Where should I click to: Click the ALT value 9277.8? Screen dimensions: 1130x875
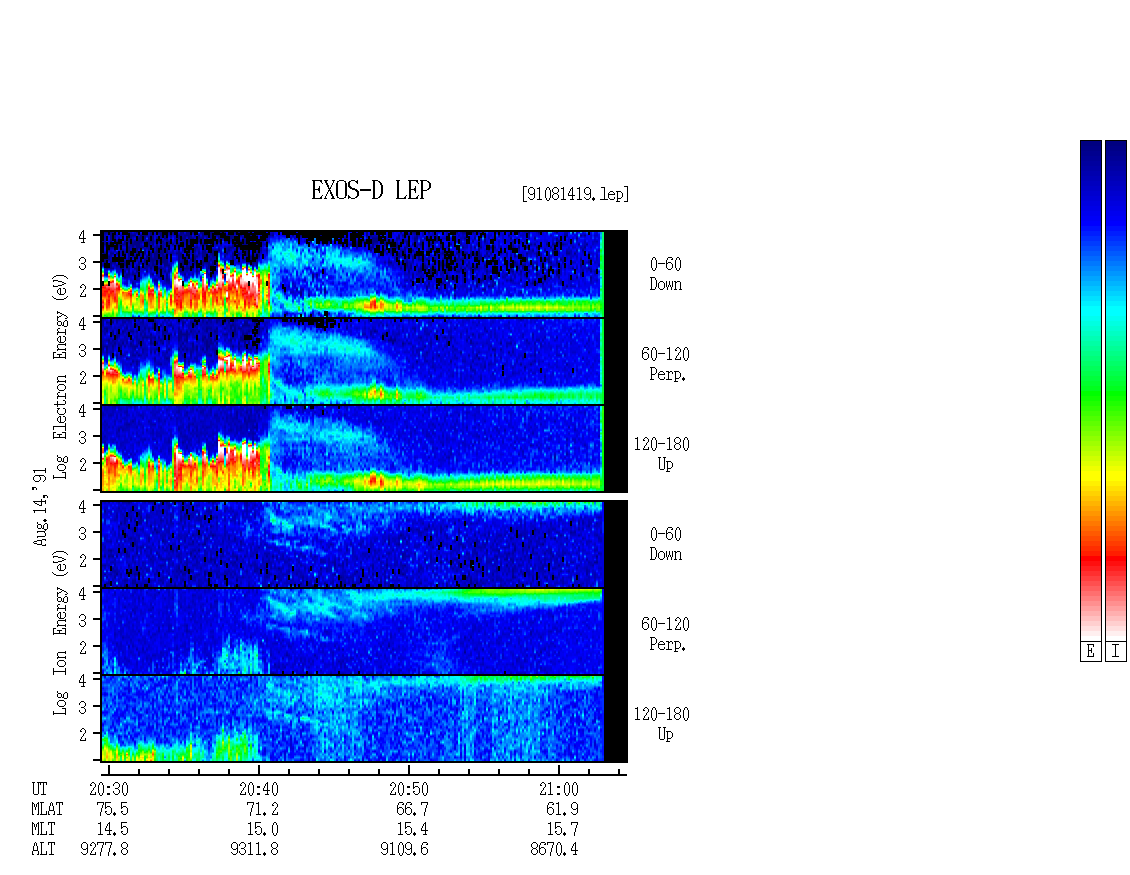104,850
